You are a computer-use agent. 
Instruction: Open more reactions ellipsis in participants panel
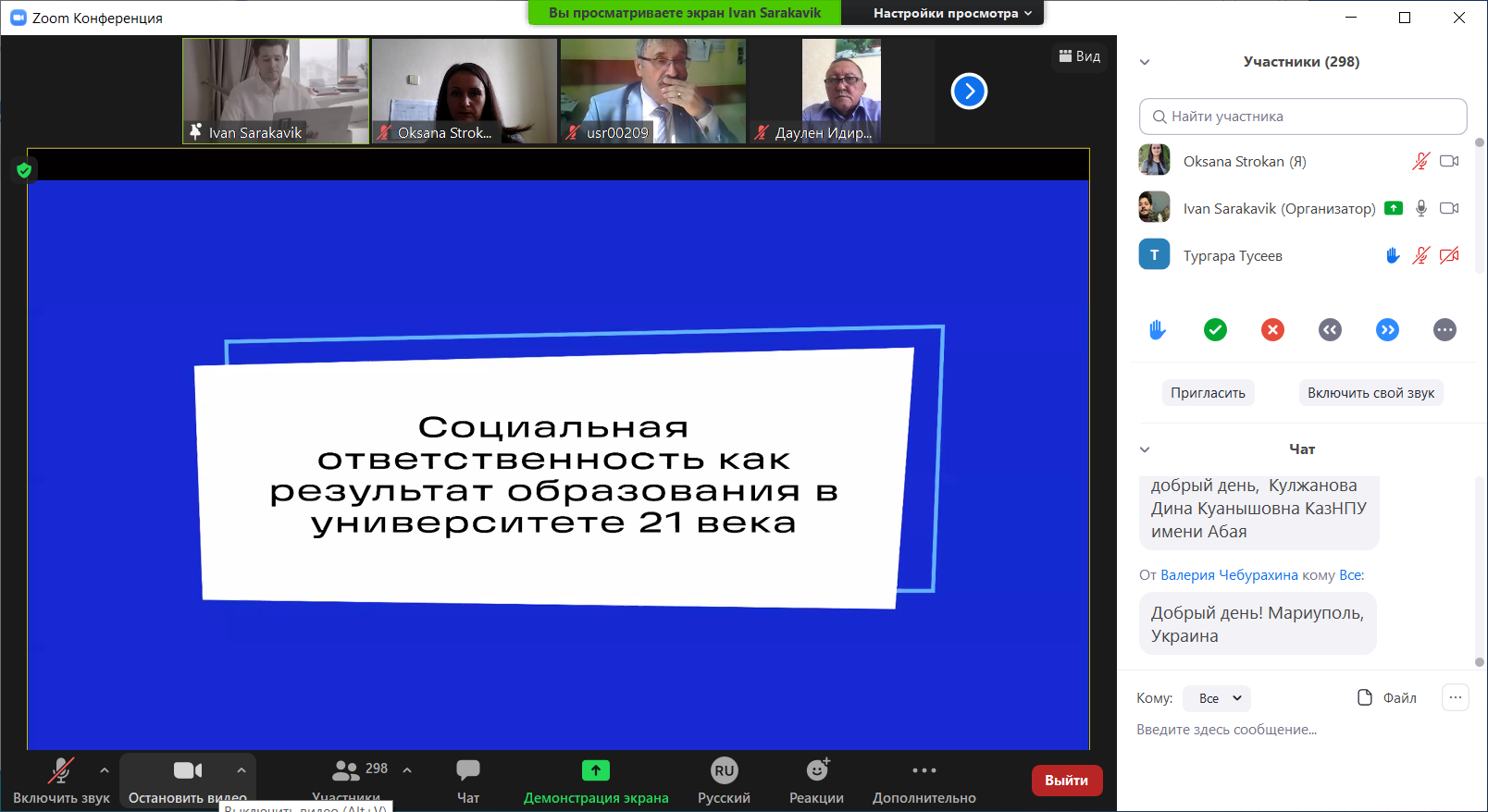[x=1445, y=329]
